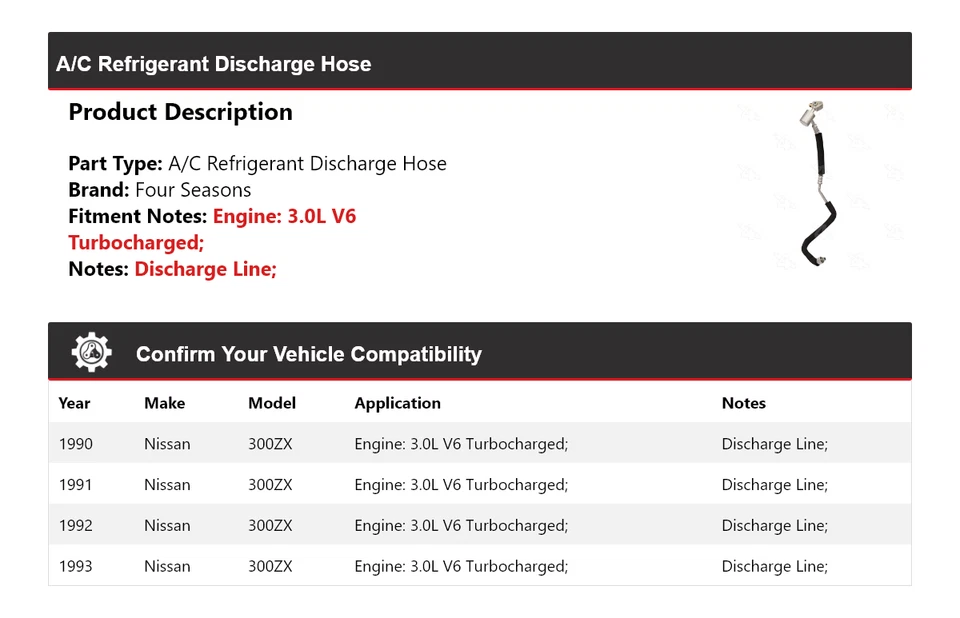960x618 pixels.
Task: Click the red Discharge Line; note text
Action: [x=205, y=268]
